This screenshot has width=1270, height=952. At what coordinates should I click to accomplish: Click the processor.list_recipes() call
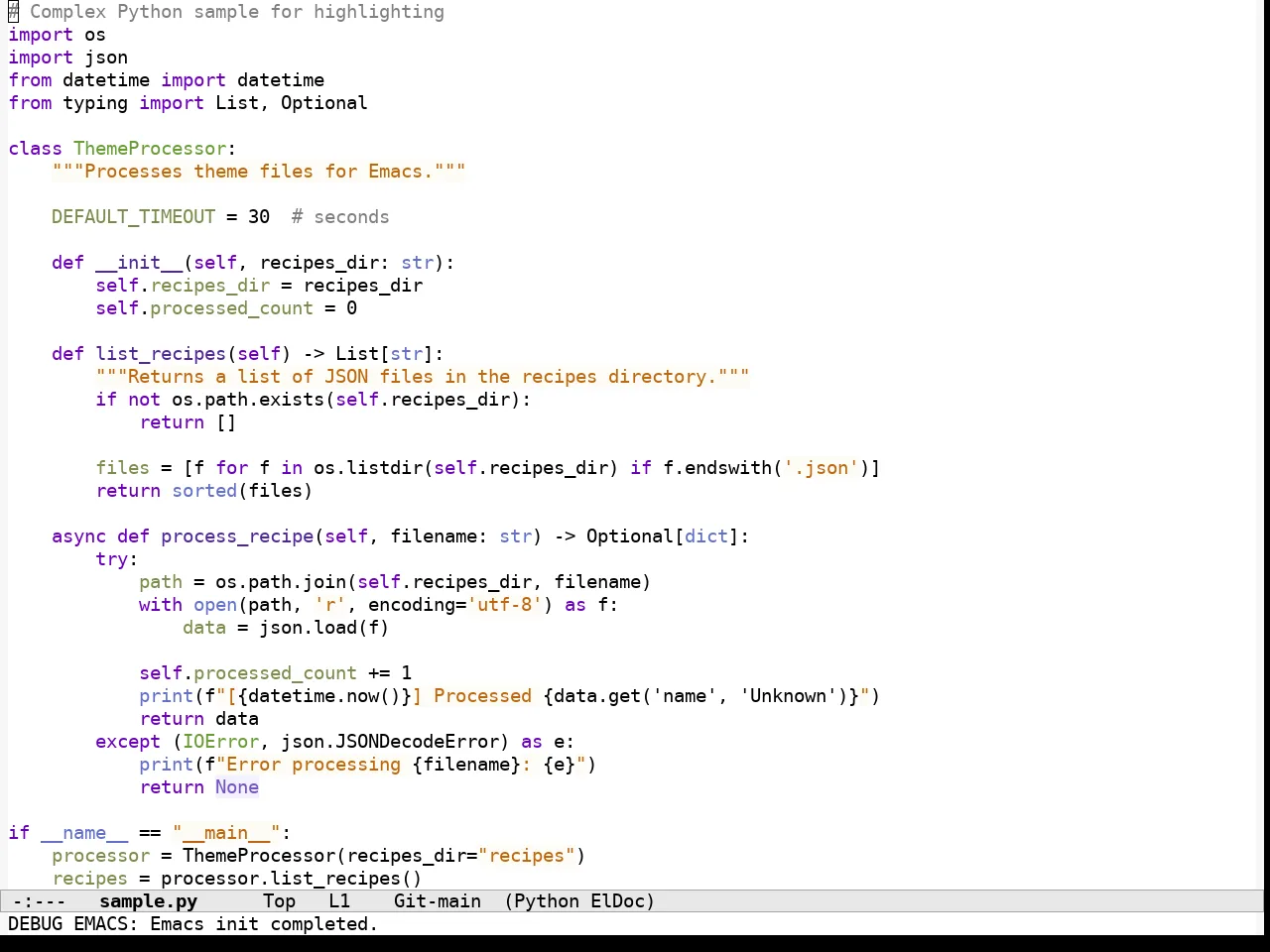[291, 879]
